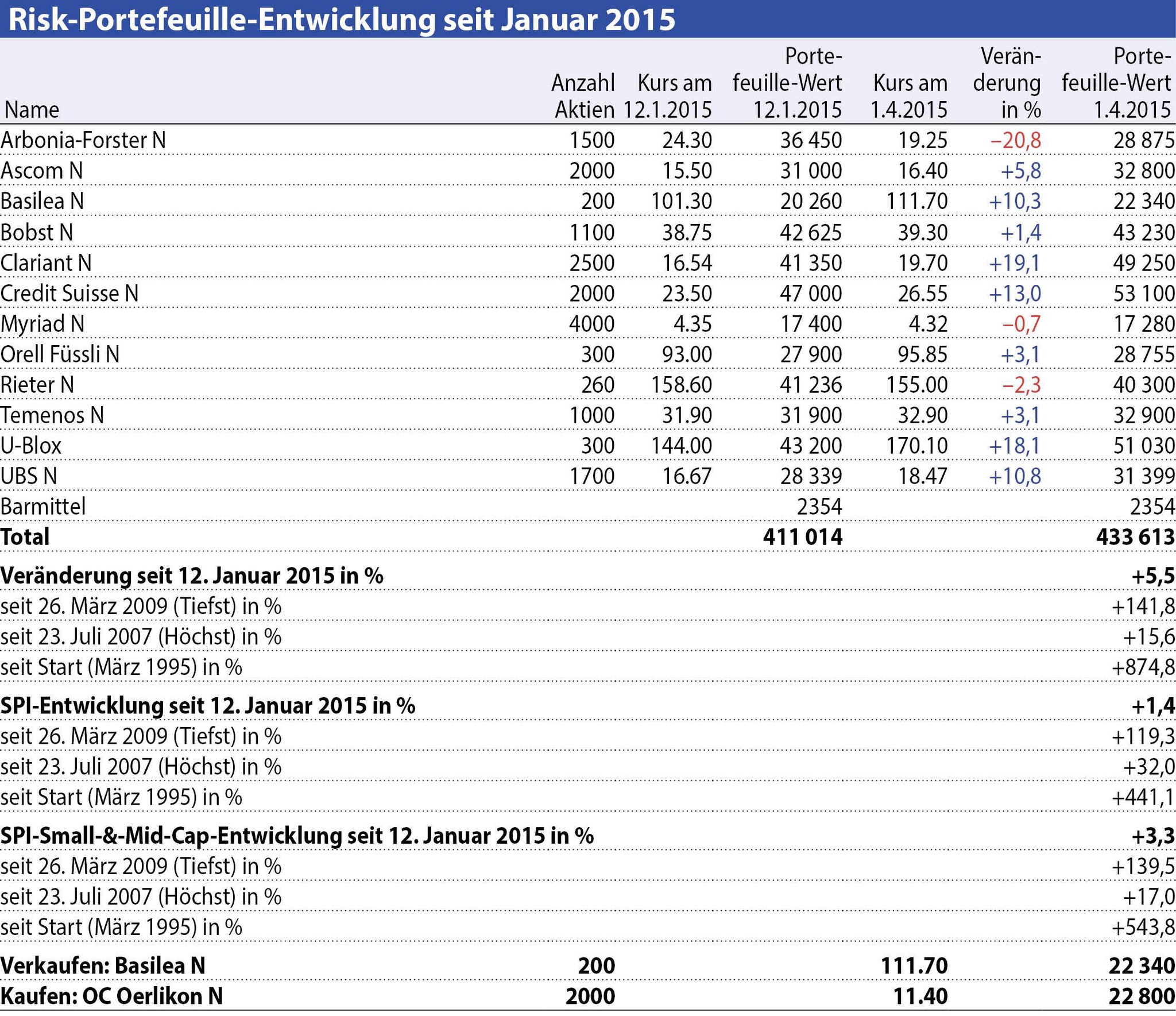Select Bobst N change value +1,4

click(x=1020, y=232)
